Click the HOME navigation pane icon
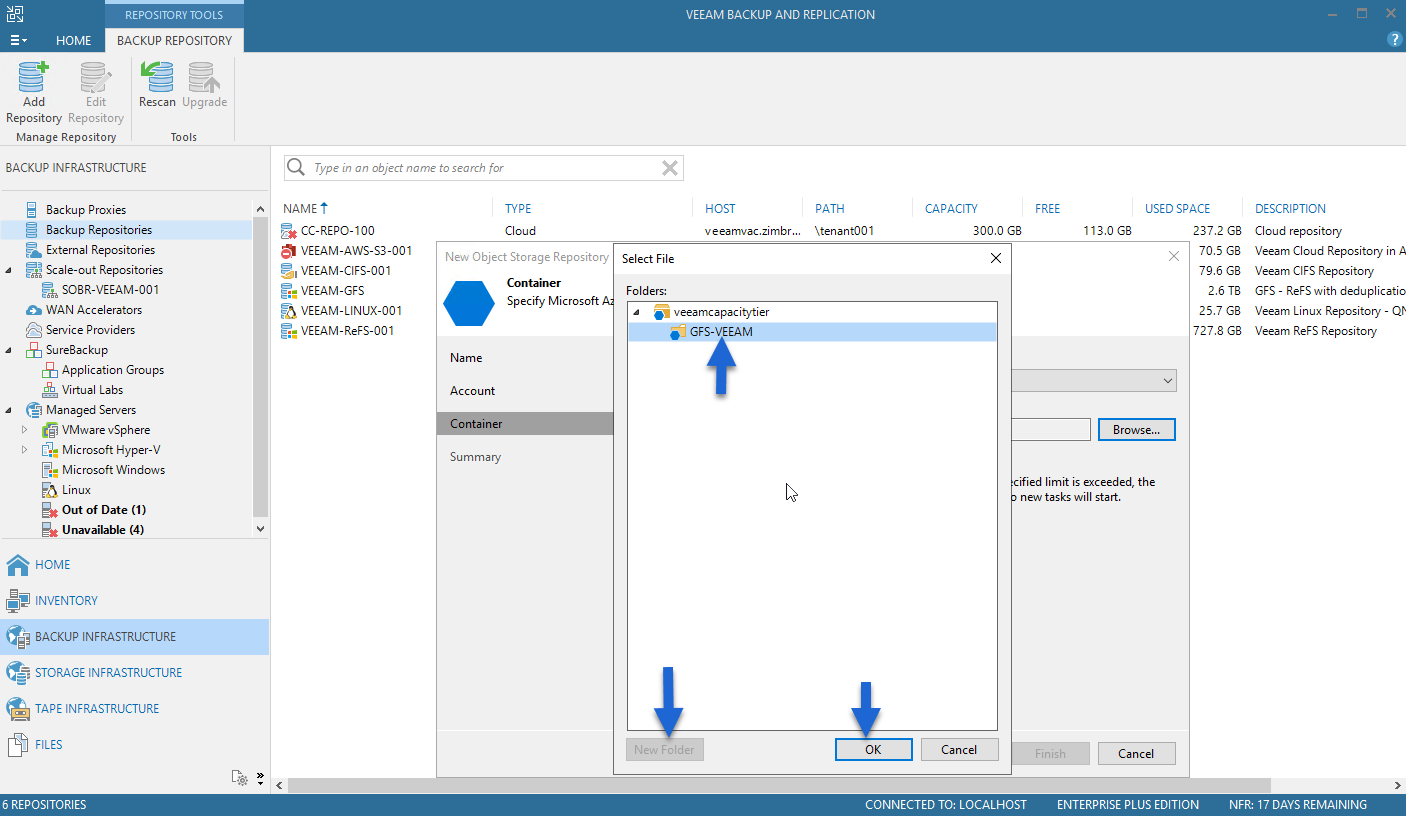This screenshot has height=816, width=1406. [x=18, y=565]
